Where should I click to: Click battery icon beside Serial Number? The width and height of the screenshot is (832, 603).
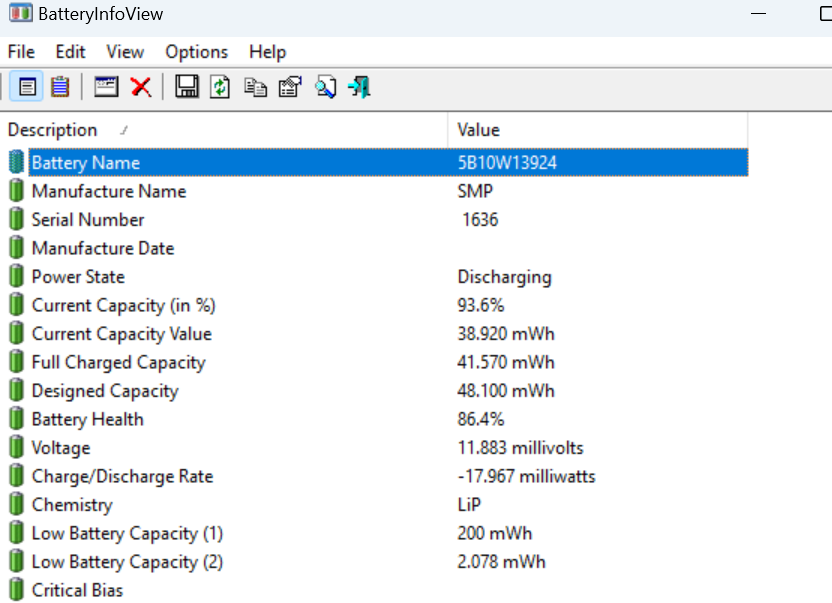(x=16, y=219)
